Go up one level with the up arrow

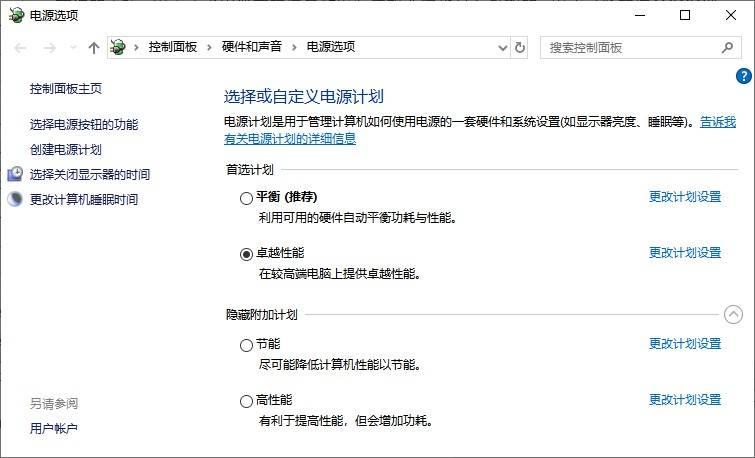94,48
